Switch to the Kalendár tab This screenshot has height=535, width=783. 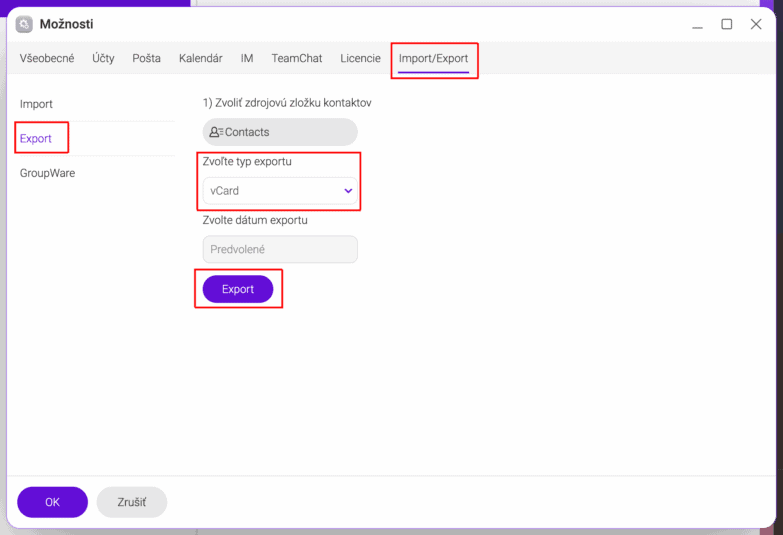[x=200, y=59]
